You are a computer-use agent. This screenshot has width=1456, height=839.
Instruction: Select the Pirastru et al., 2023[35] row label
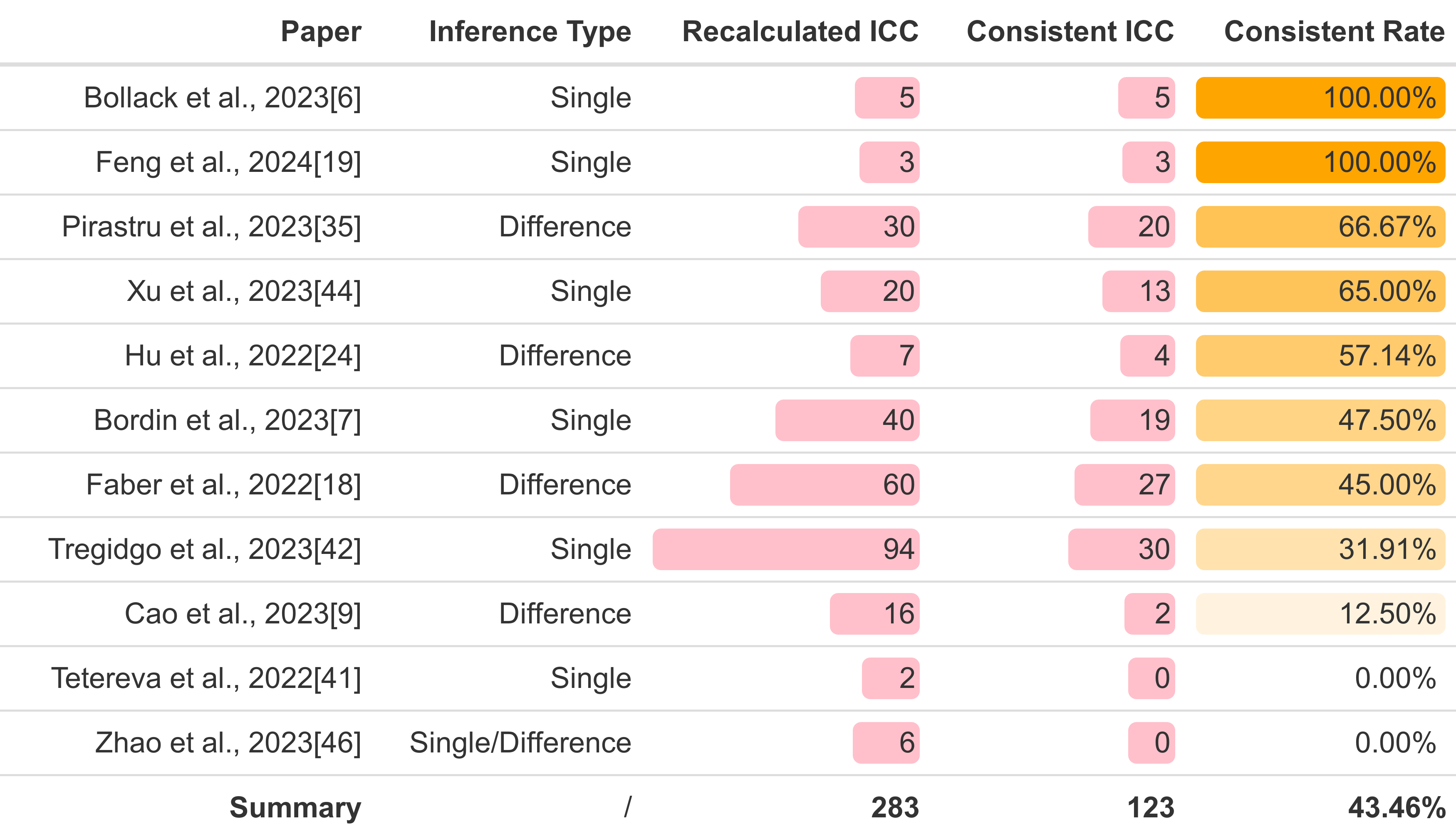(211, 227)
